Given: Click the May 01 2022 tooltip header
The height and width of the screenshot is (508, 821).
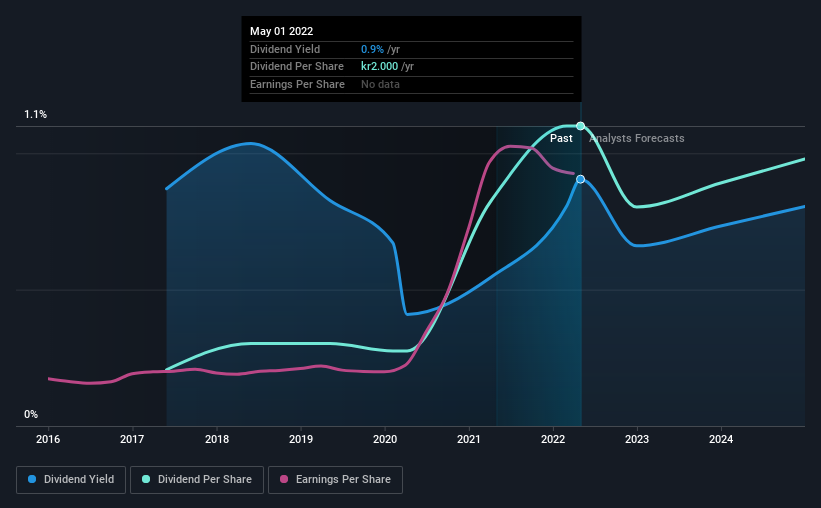Looking at the screenshot, I should click(x=282, y=31).
